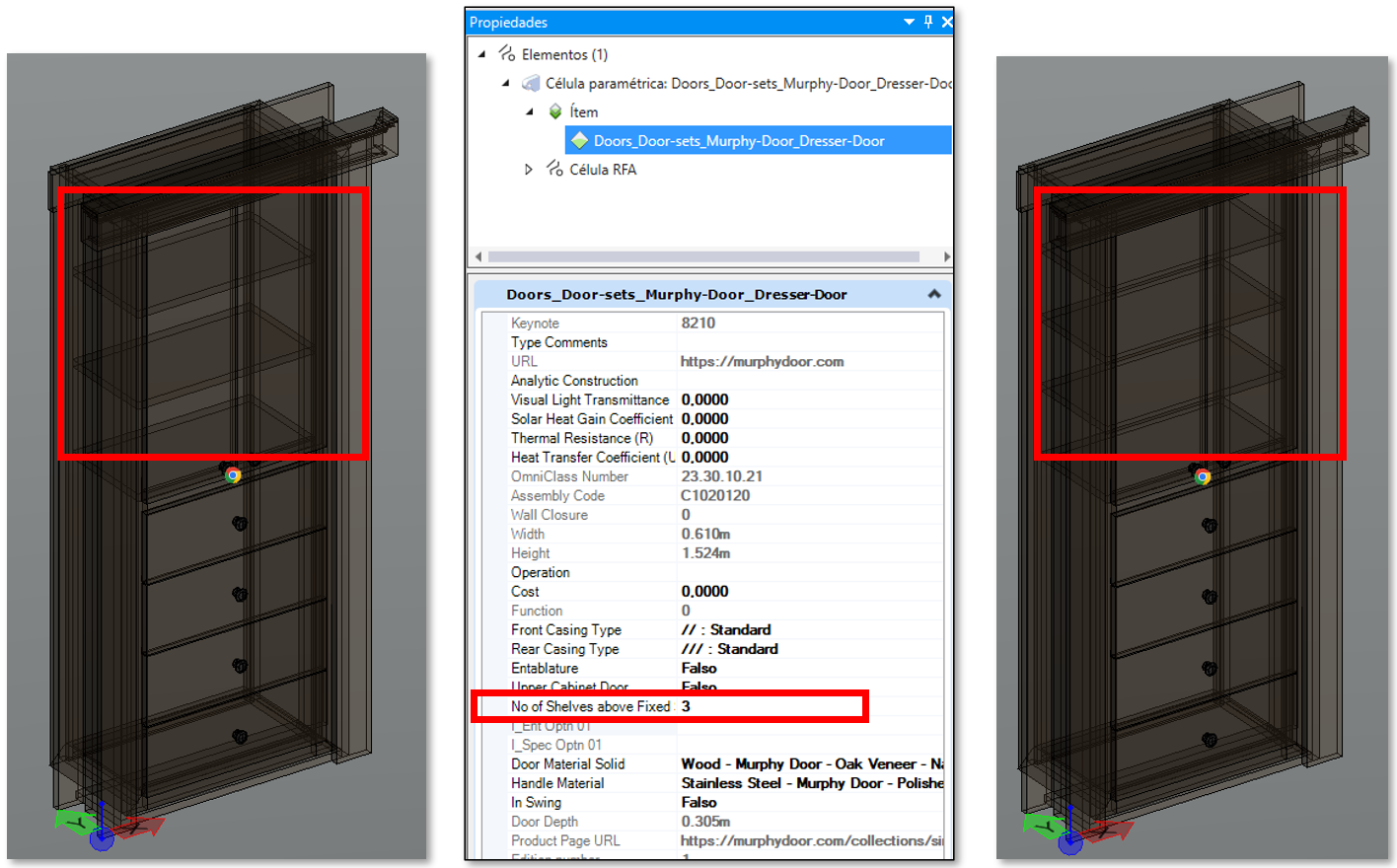Close the Propiedades panel
This screenshot has width=1397, height=868.
[947, 22]
